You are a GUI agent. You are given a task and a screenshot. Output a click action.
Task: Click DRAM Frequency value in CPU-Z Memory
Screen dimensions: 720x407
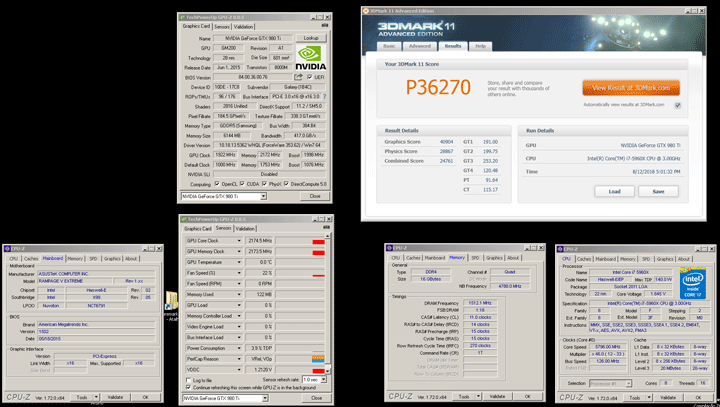(x=480, y=303)
